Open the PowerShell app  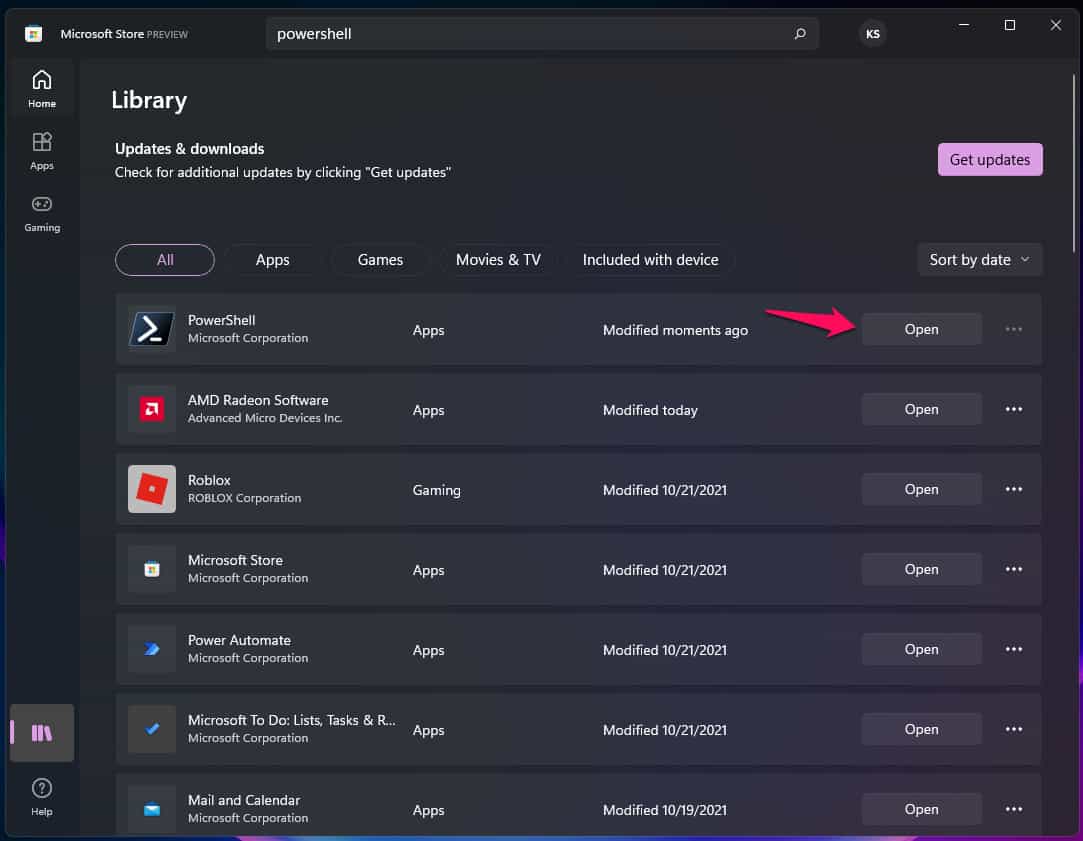pos(921,329)
